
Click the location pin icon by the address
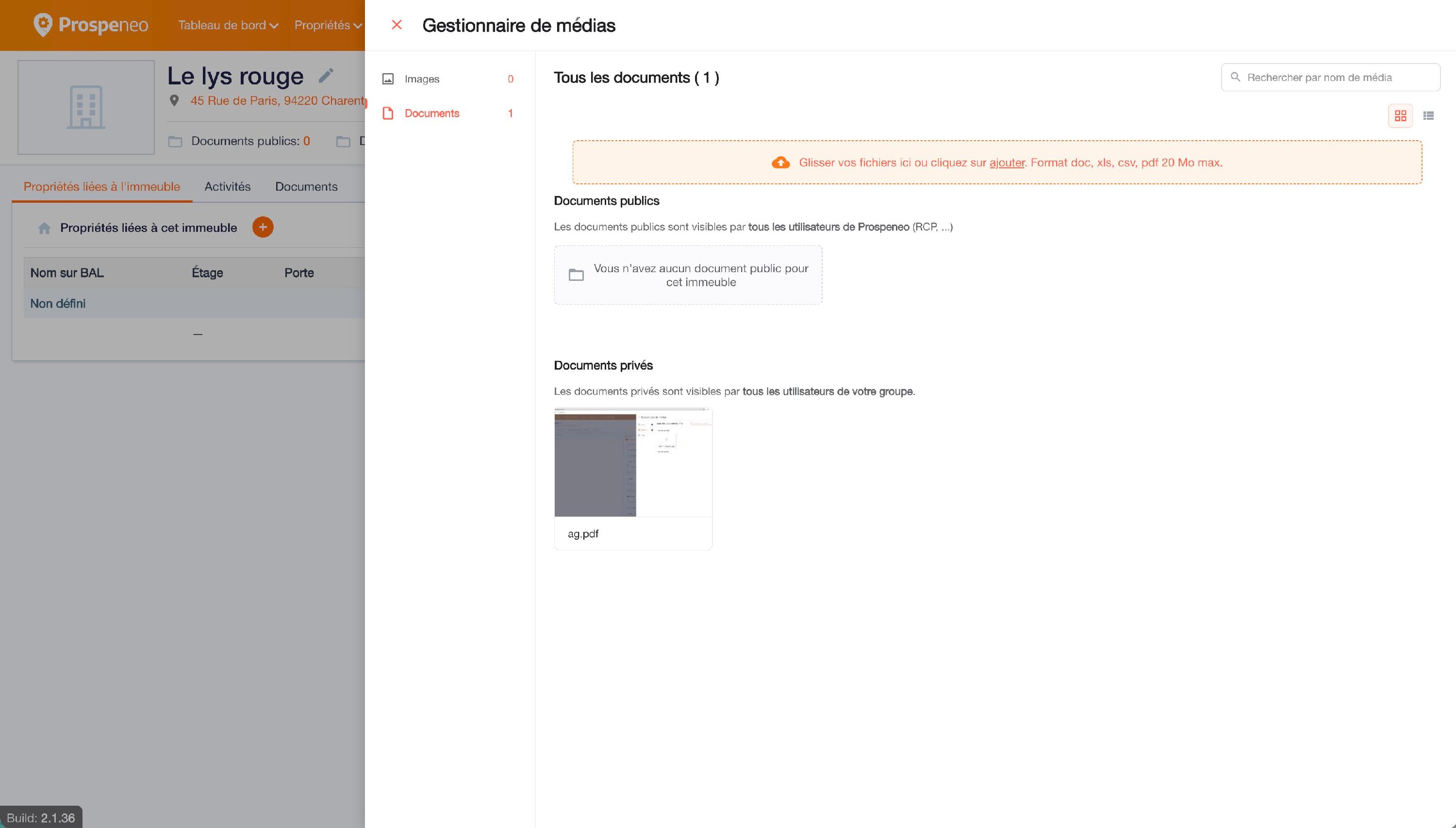click(x=174, y=101)
